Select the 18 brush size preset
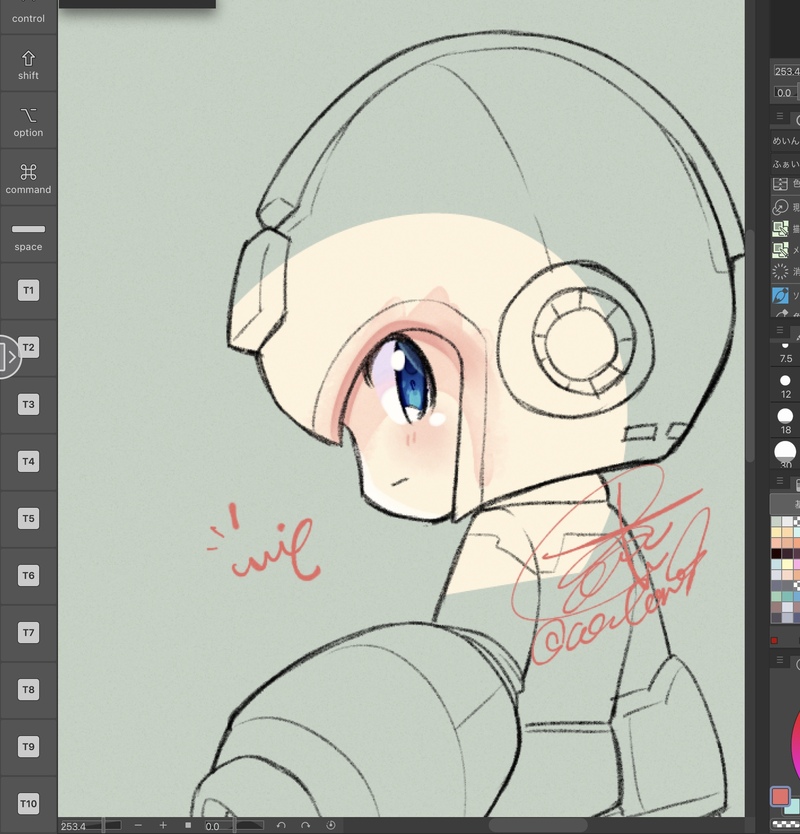The height and width of the screenshot is (834, 800). (786, 421)
